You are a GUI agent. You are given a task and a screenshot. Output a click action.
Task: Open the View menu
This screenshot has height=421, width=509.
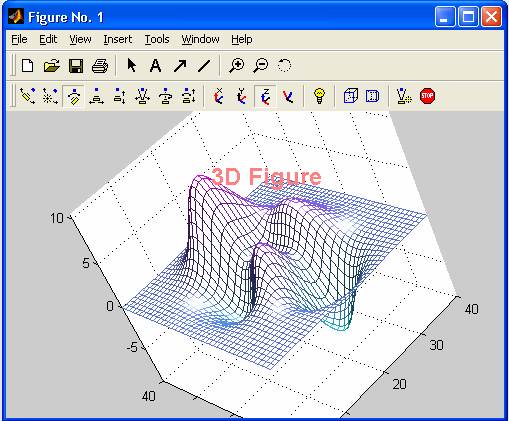coord(80,39)
